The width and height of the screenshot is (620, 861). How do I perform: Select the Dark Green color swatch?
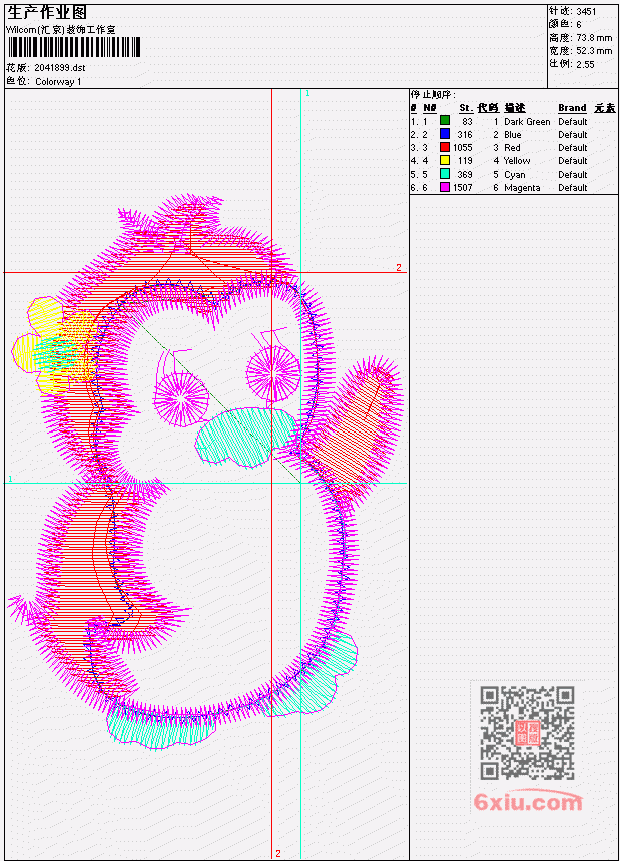tap(445, 121)
